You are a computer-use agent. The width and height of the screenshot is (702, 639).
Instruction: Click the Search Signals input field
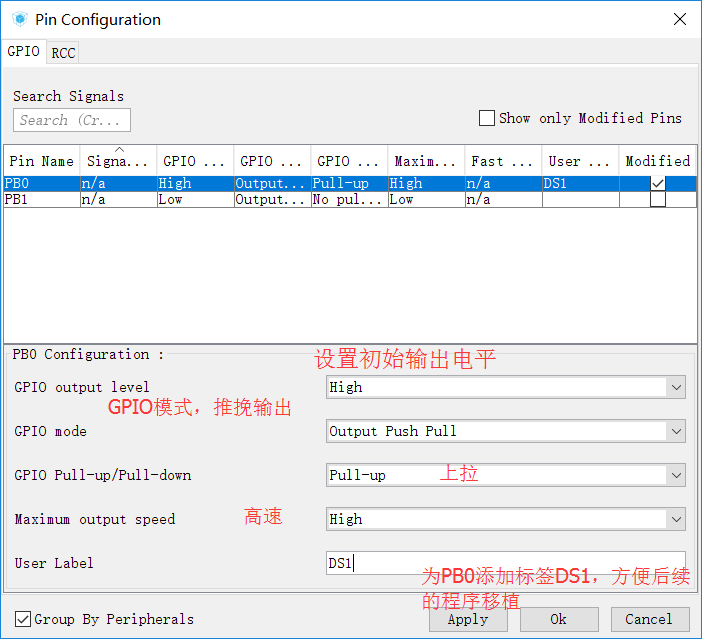[72, 120]
